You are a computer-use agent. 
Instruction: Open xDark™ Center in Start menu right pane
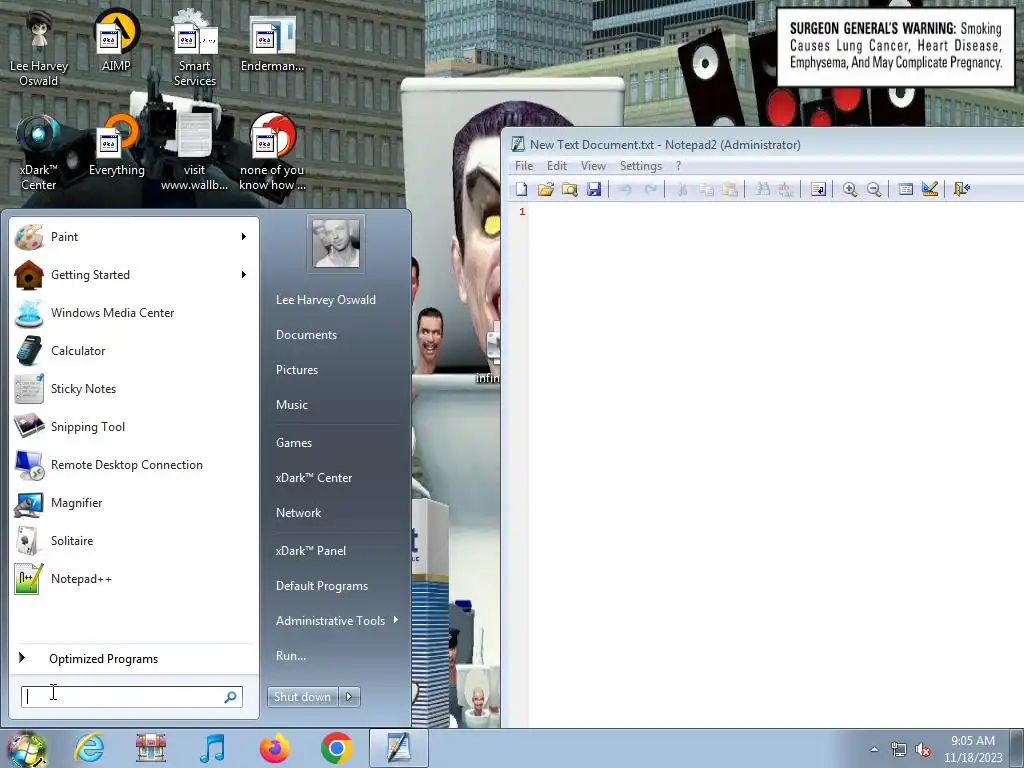pos(314,478)
